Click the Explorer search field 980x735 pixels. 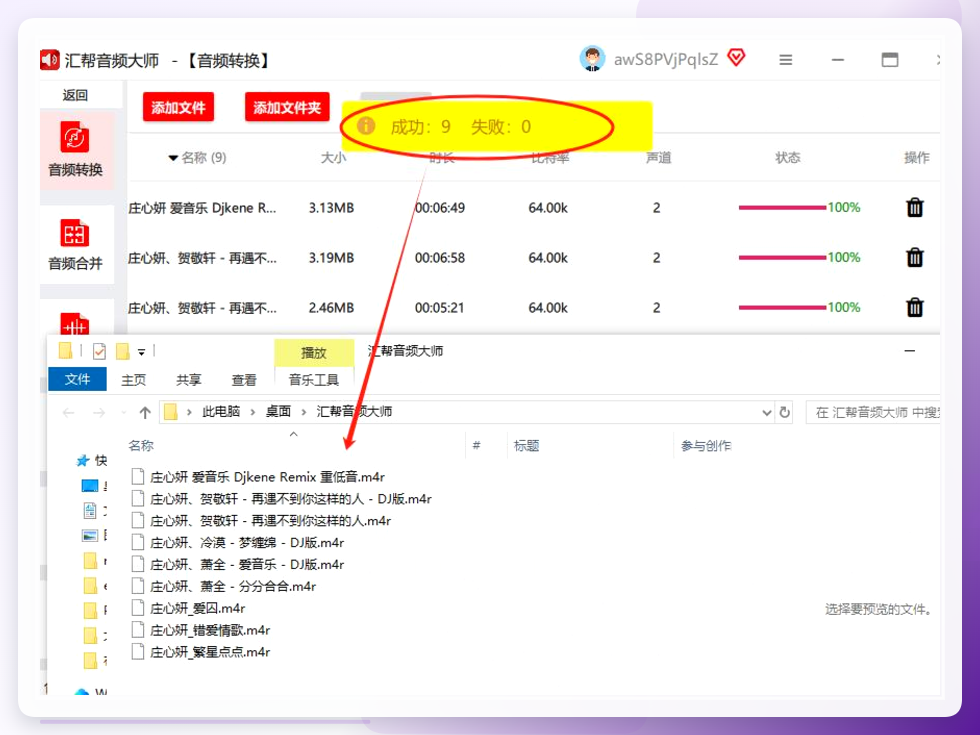click(x=874, y=412)
